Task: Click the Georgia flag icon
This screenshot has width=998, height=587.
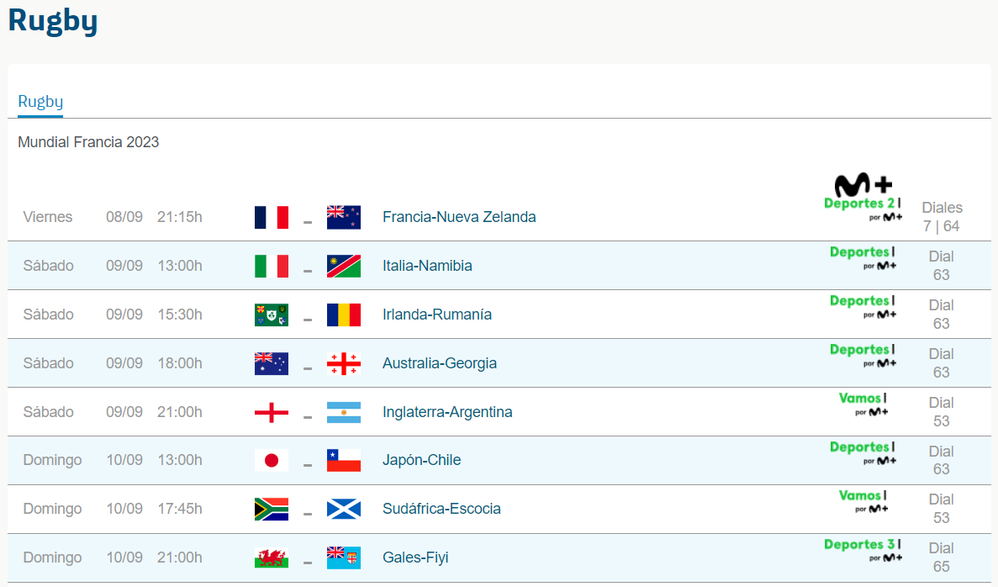Action: point(343,364)
